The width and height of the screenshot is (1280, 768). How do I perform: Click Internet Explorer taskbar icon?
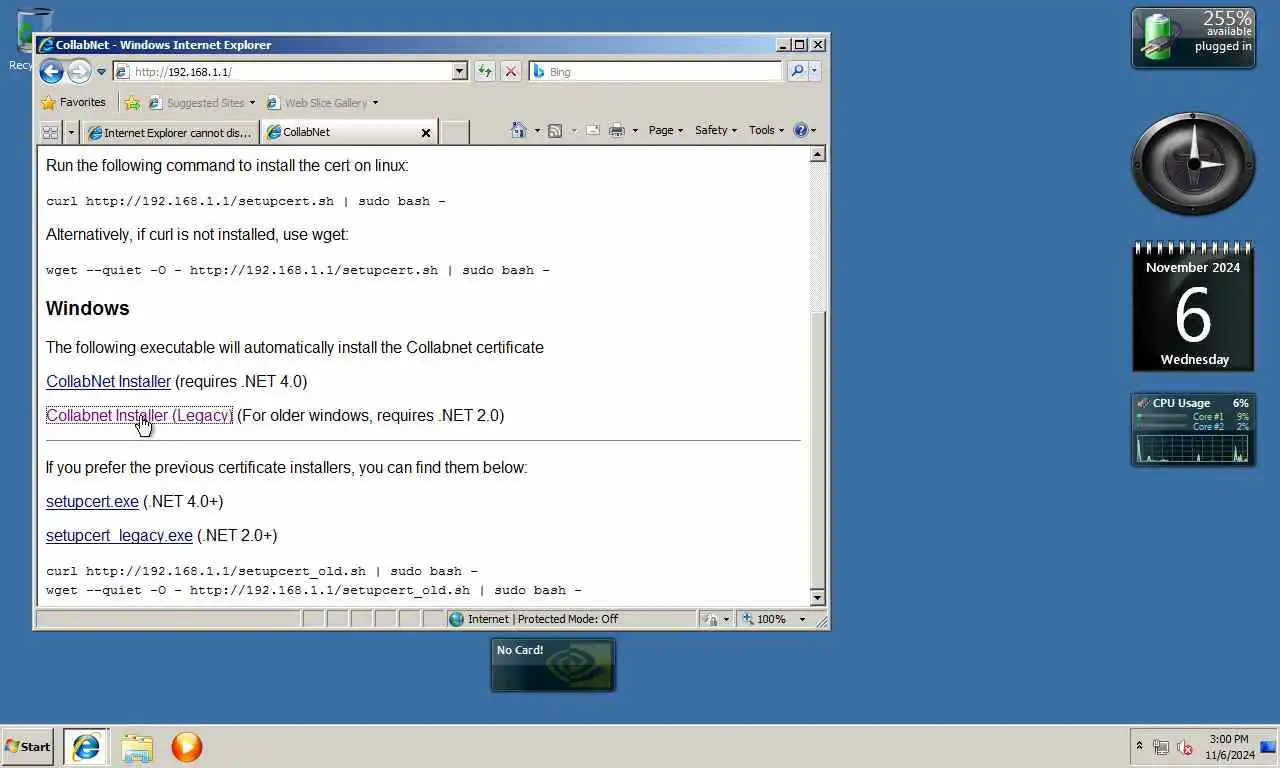click(86, 746)
